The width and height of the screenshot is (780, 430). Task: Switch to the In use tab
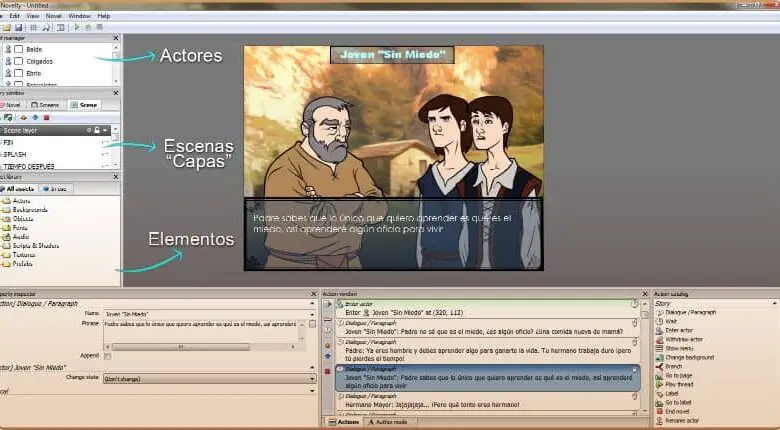(x=56, y=189)
